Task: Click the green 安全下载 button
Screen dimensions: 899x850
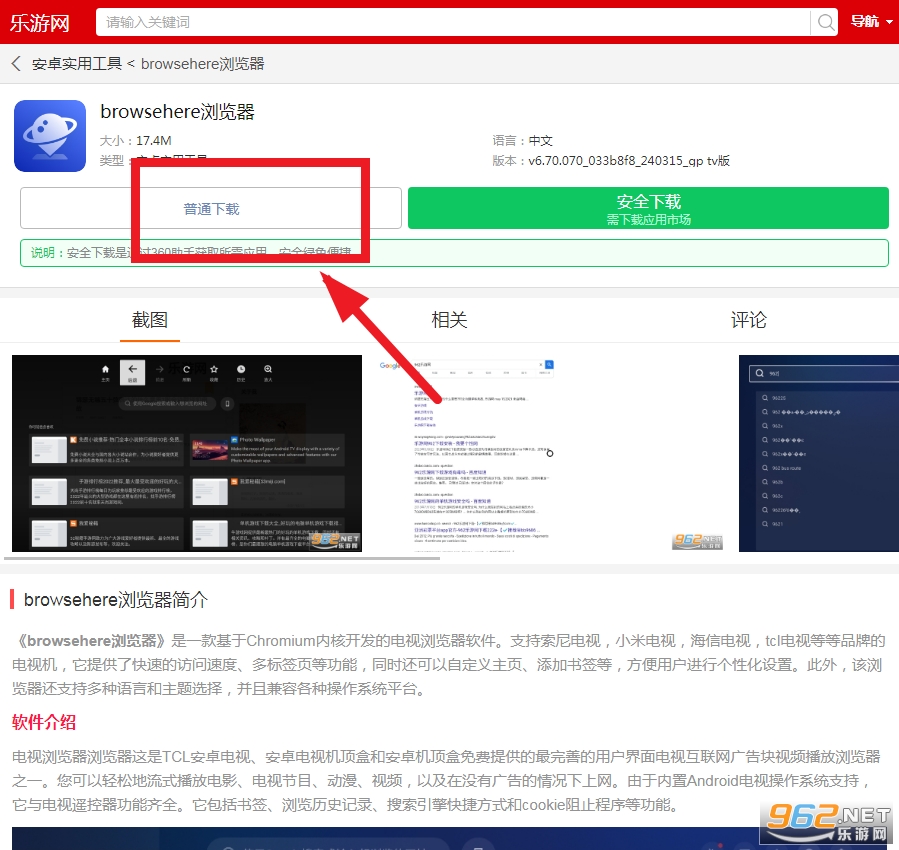Action: coord(648,208)
